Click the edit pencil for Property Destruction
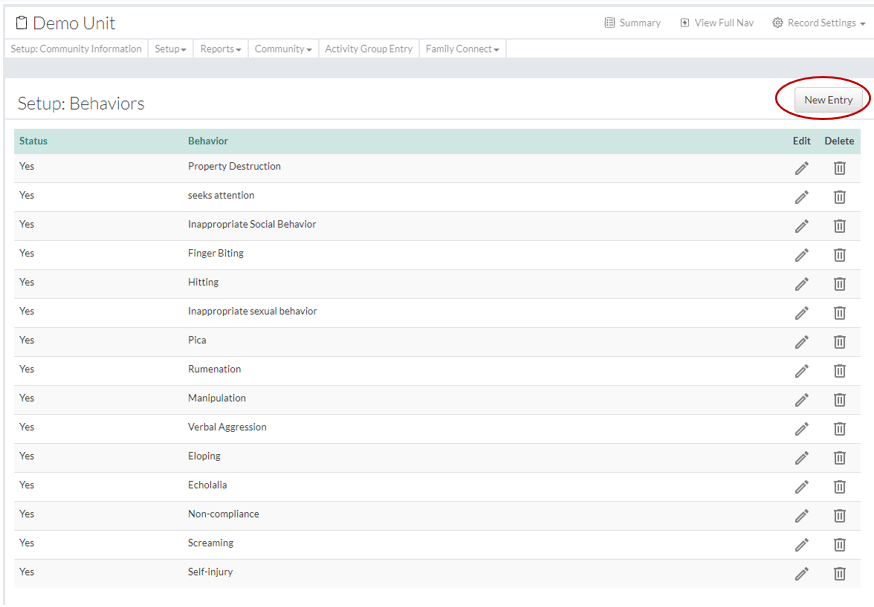Viewport: 874px width, 607px height. pos(801,168)
